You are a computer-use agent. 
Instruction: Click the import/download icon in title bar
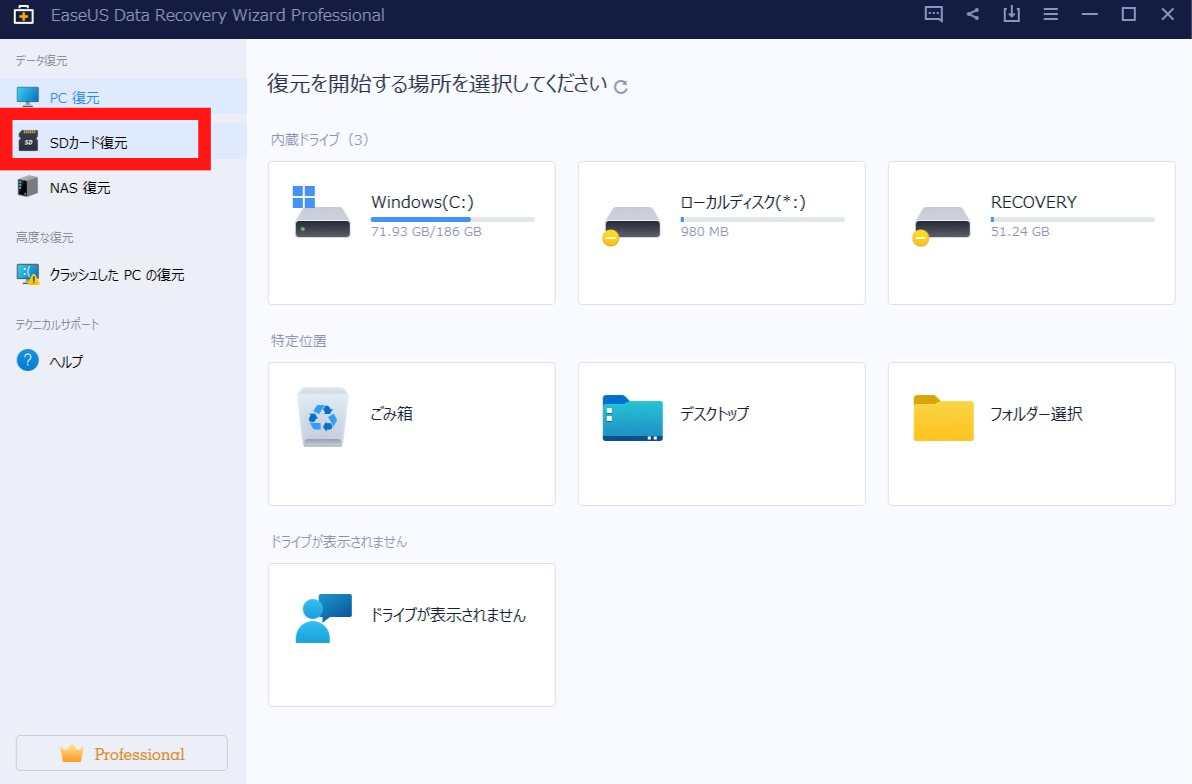pyautogui.click(x=1011, y=15)
